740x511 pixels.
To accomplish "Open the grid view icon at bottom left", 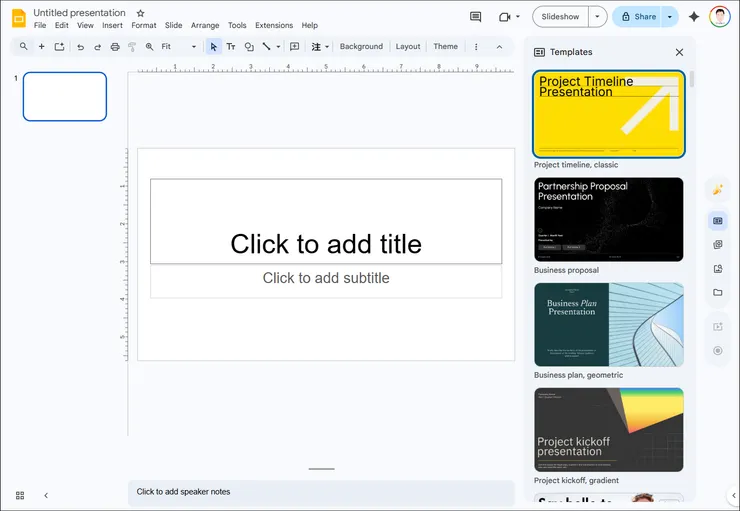I will [x=20, y=495].
